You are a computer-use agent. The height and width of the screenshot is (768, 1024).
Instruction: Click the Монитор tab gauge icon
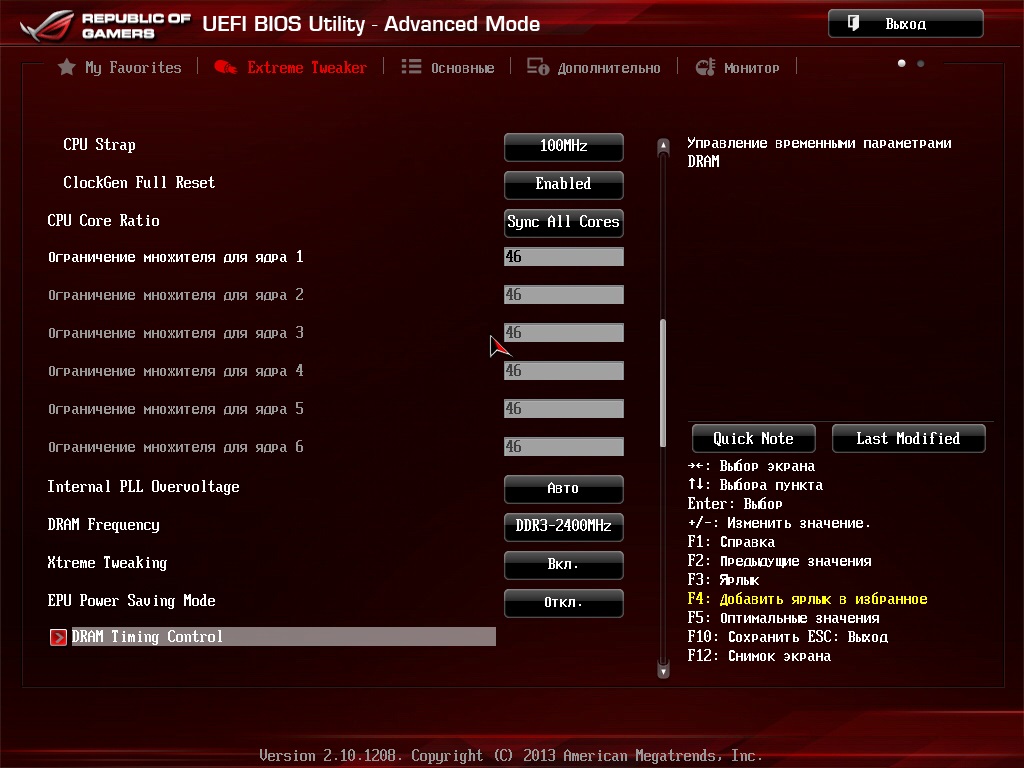pyautogui.click(x=705, y=67)
